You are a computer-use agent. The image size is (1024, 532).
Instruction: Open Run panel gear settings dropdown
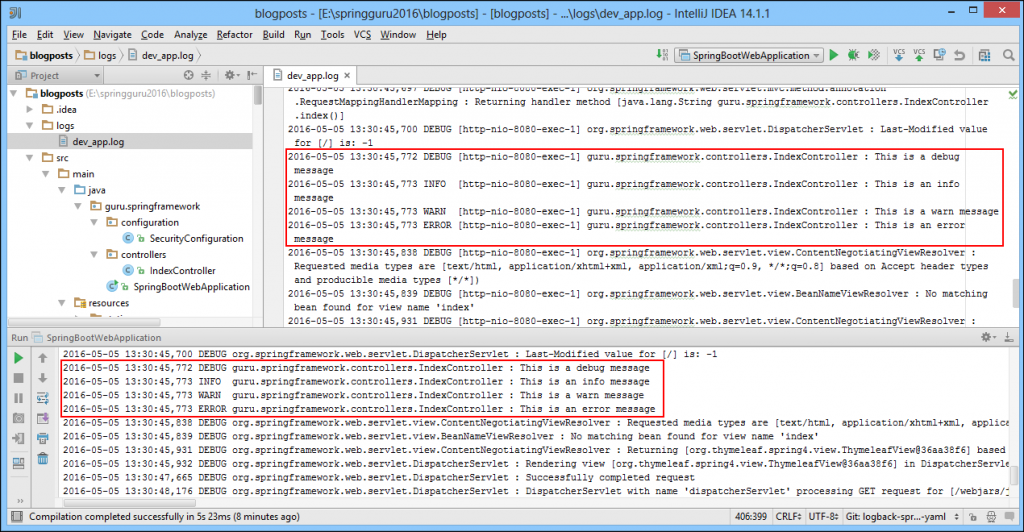(988, 337)
